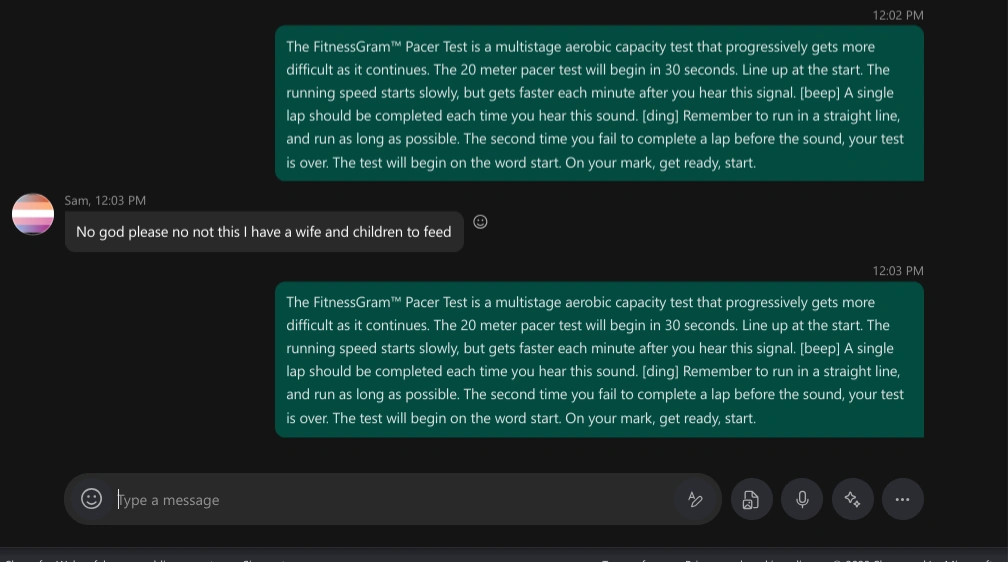Open the sparkle AI assistant button
Viewport: 1008px width, 562px height.
[853, 499]
